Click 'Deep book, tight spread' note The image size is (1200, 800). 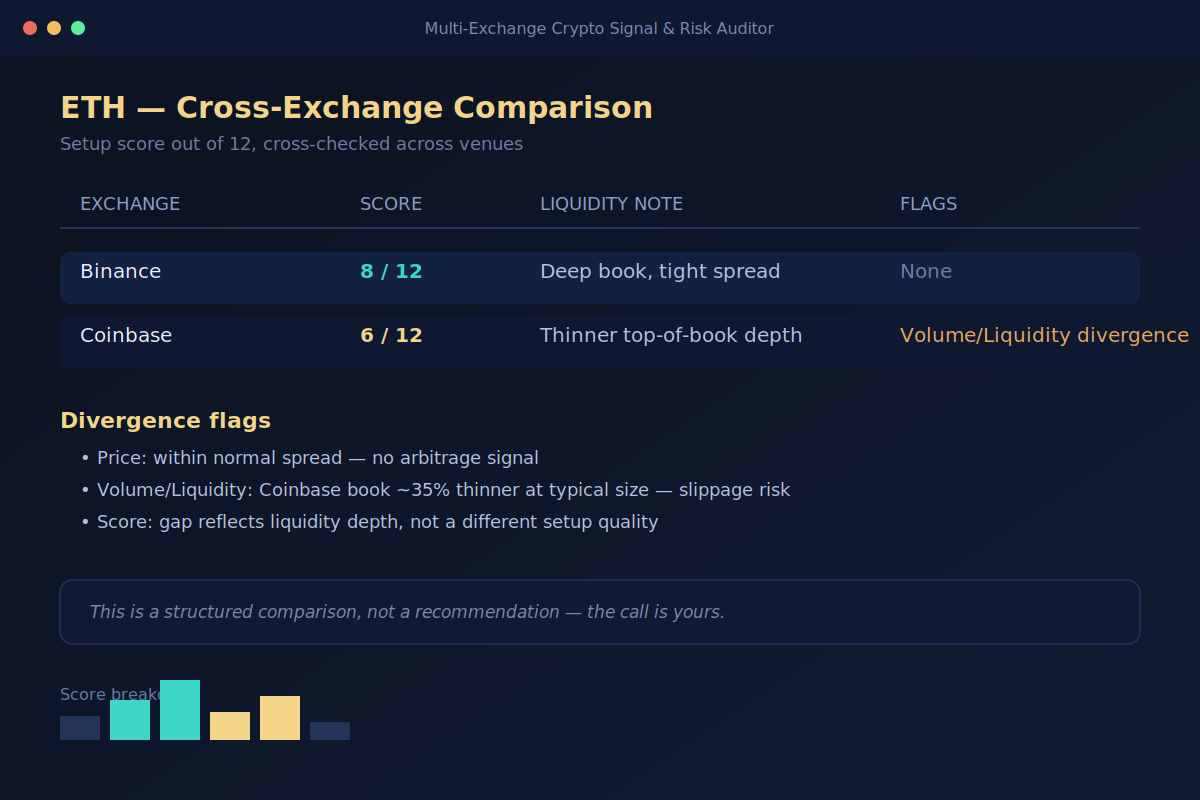pos(660,272)
